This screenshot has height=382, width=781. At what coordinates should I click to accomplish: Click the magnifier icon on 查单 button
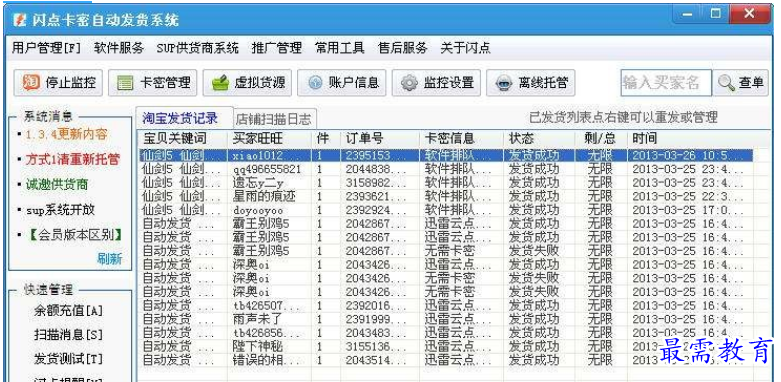[x=727, y=83]
